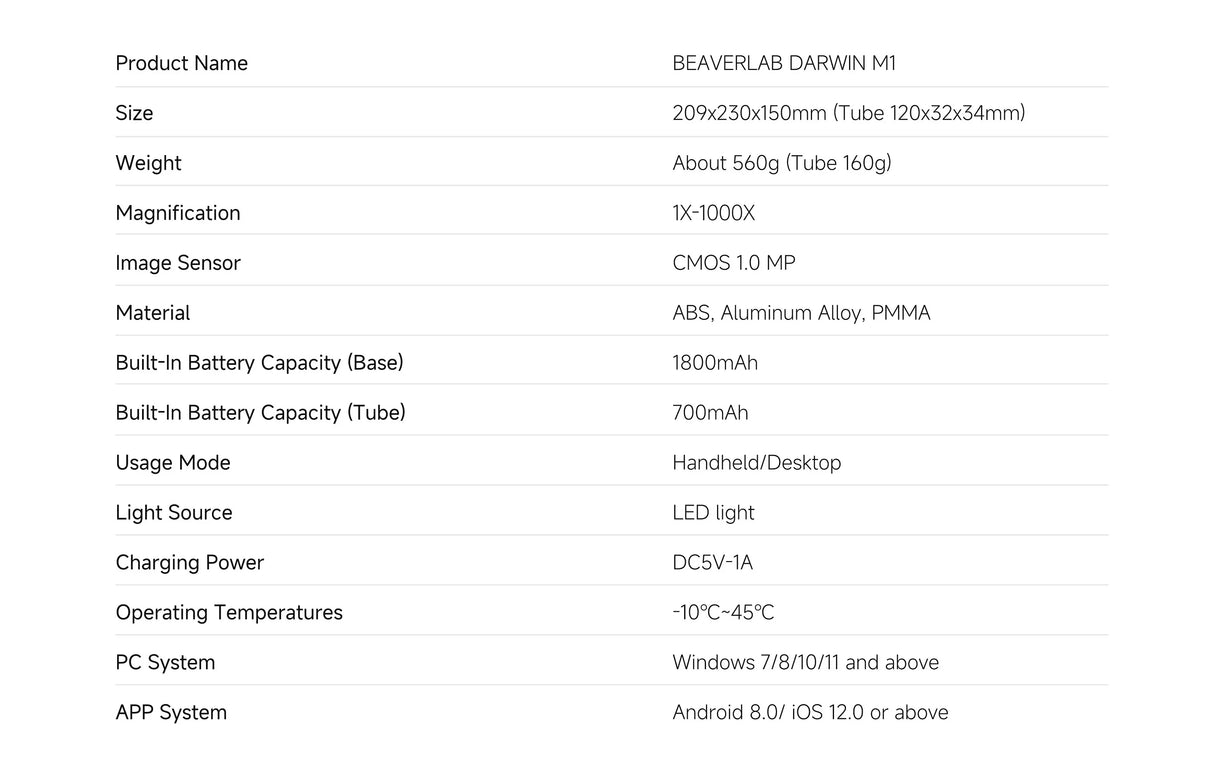
Task: Click the DC5V-1A charging power value
Action: [712, 563]
